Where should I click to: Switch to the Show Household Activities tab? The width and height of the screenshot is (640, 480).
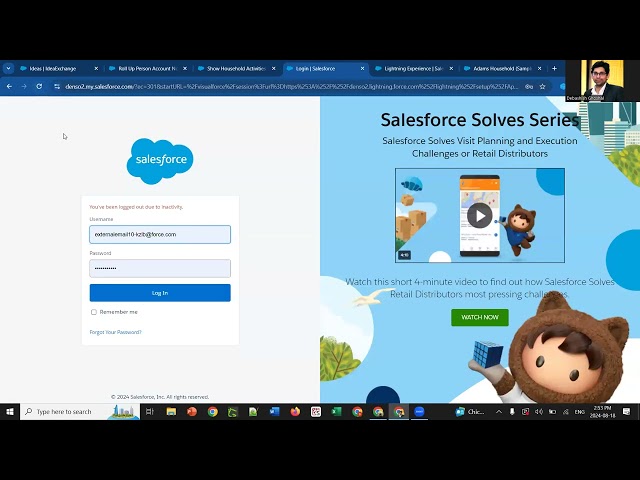pyautogui.click(x=236, y=69)
